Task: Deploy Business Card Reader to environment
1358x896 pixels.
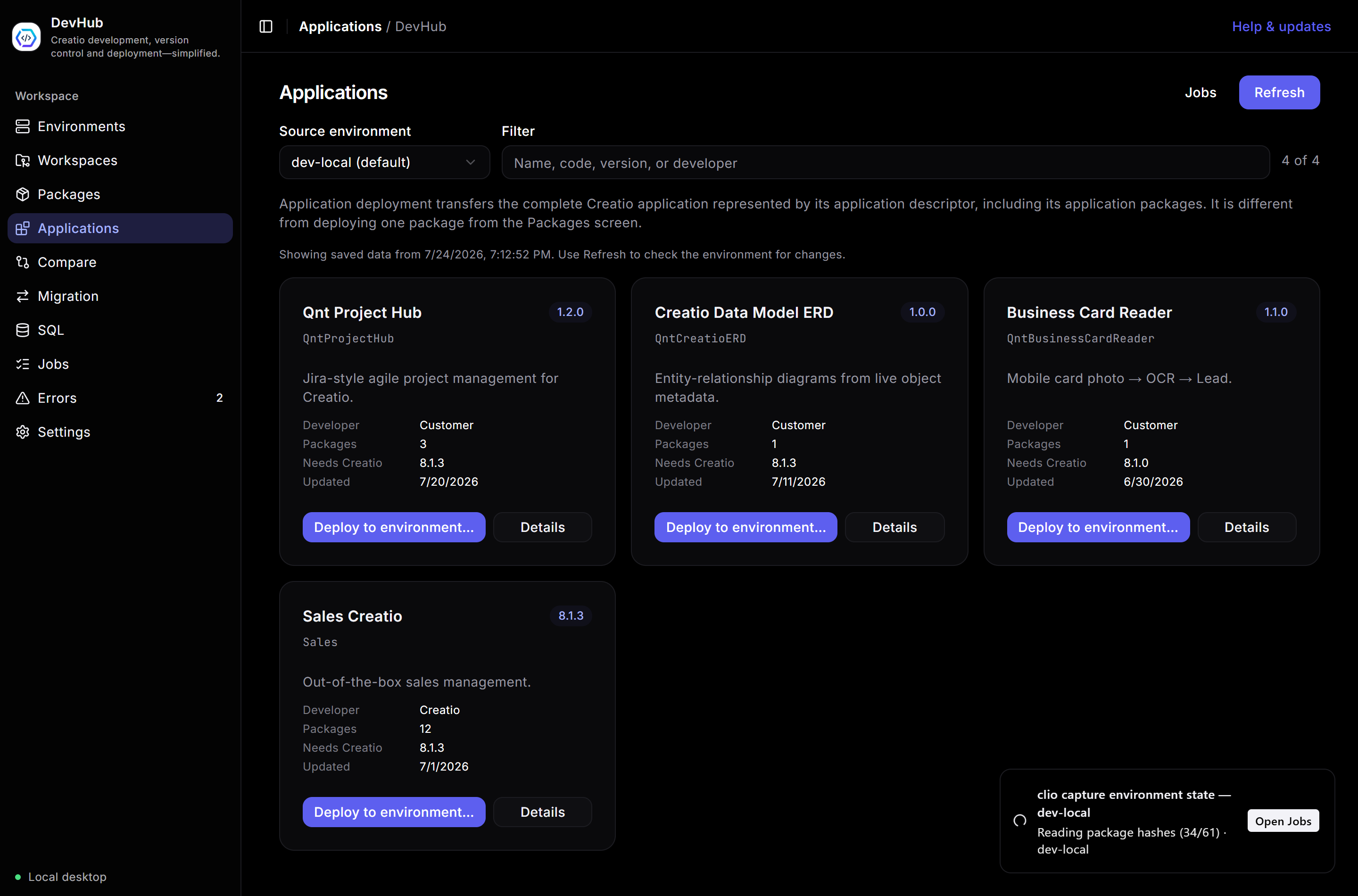Action: click(1098, 527)
